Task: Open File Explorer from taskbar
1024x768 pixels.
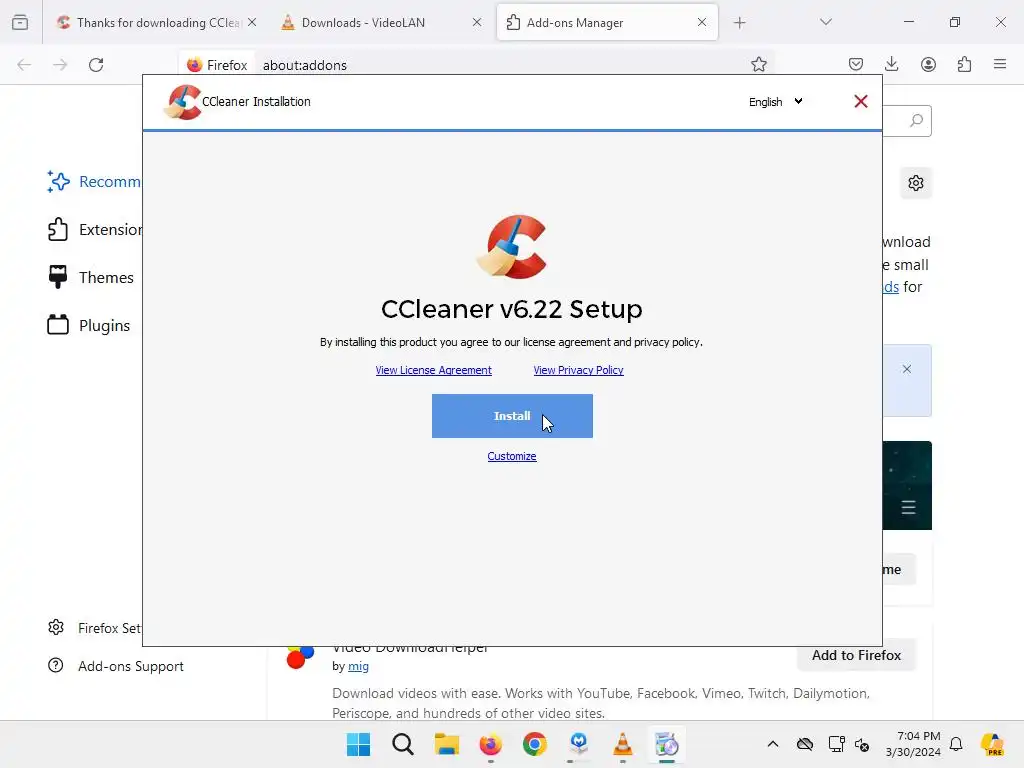Action: tap(447, 744)
